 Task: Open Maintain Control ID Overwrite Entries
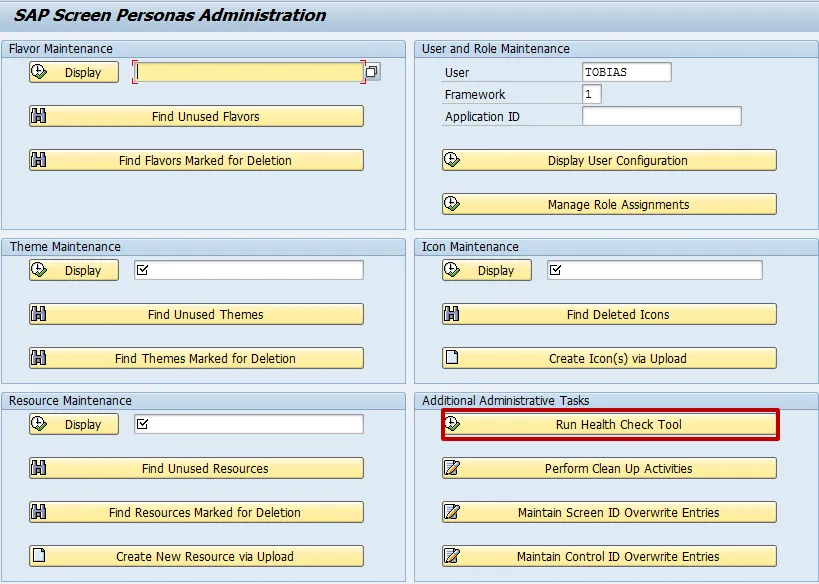(x=609, y=556)
